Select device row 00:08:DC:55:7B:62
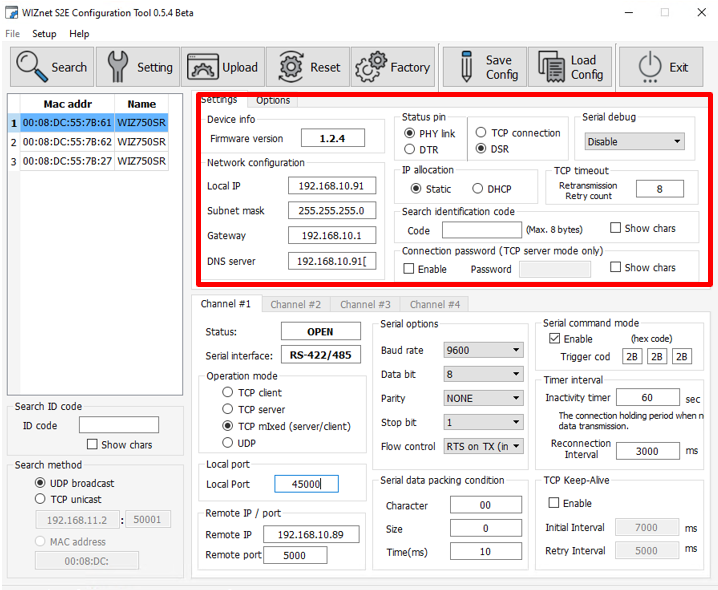 click(x=88, y=142)
